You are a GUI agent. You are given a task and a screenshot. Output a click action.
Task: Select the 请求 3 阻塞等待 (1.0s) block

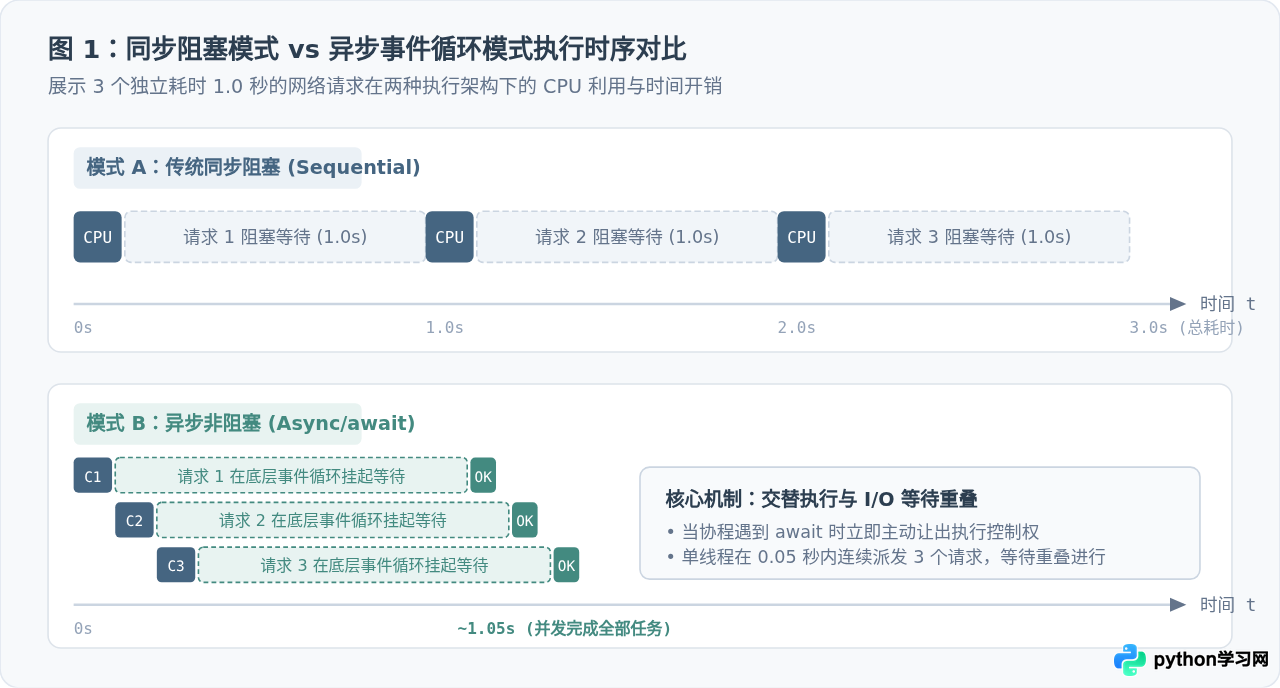click(979, 237)
